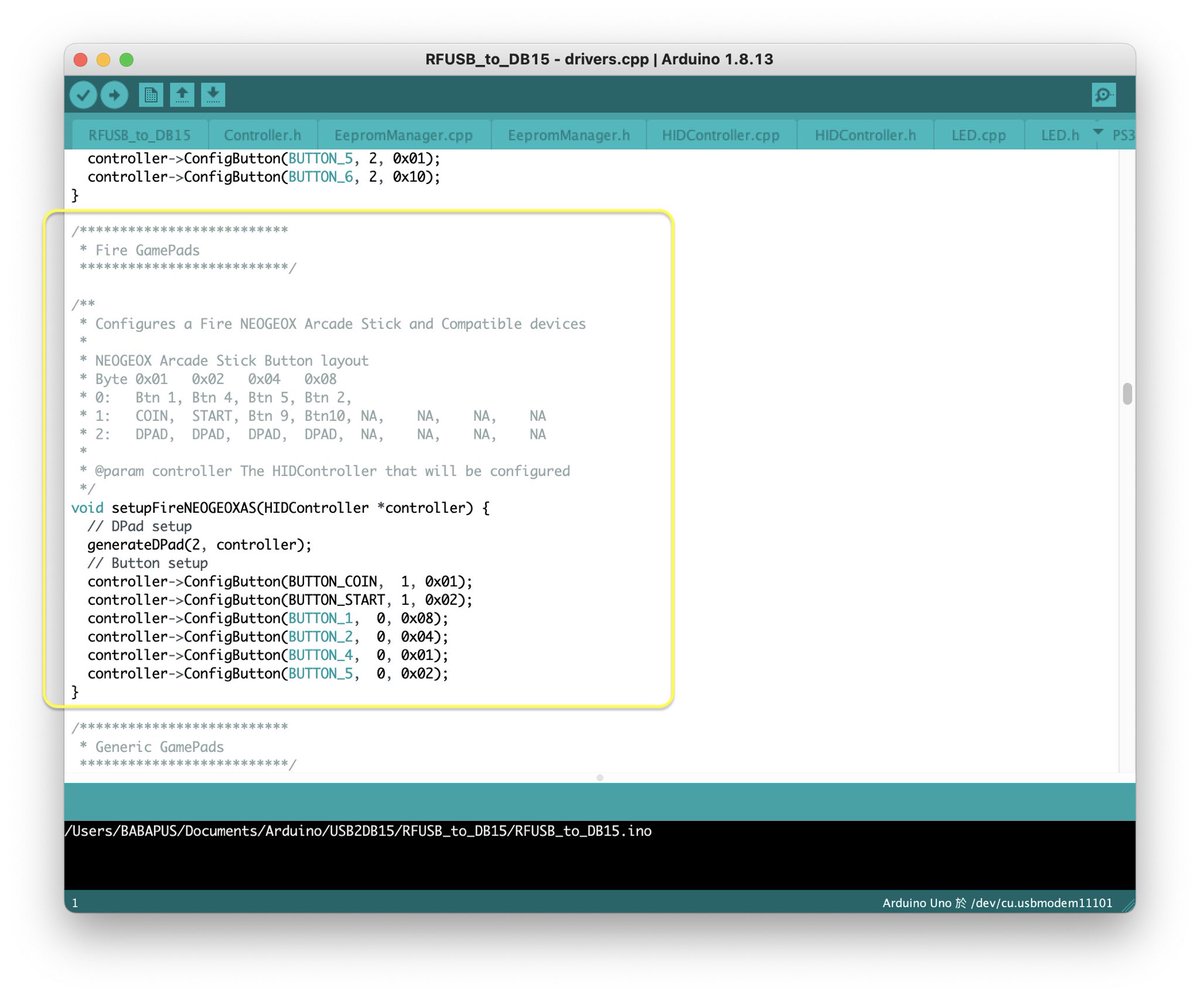Viewport: 1200px width, 998px height.
Task: Switch to the EepromManager.cpp tab
Action: [x=404, y=135]
